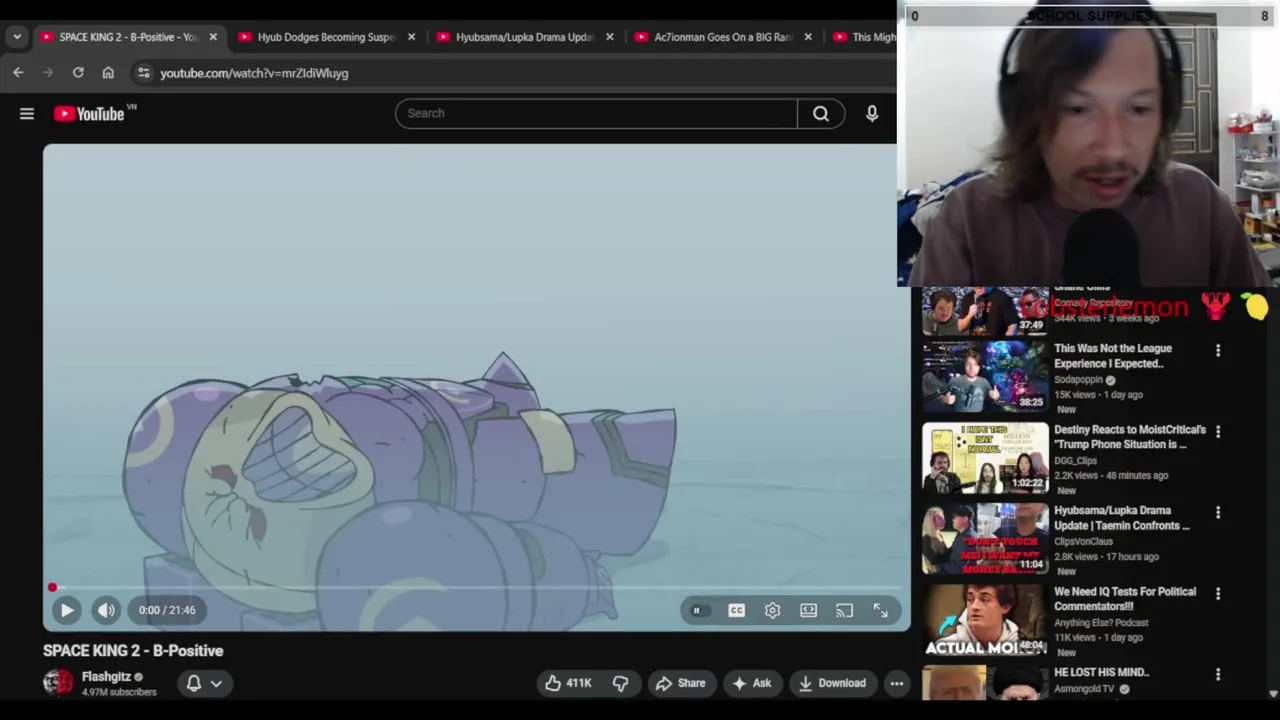
Task: Go back with the browser back arrow
Action: coord(18,73)
